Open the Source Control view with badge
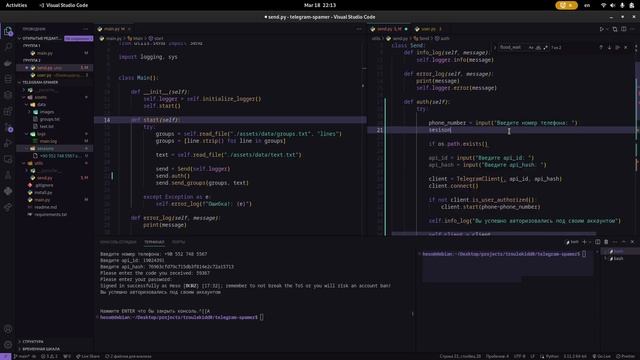The image size is (640, 360). 8,127
